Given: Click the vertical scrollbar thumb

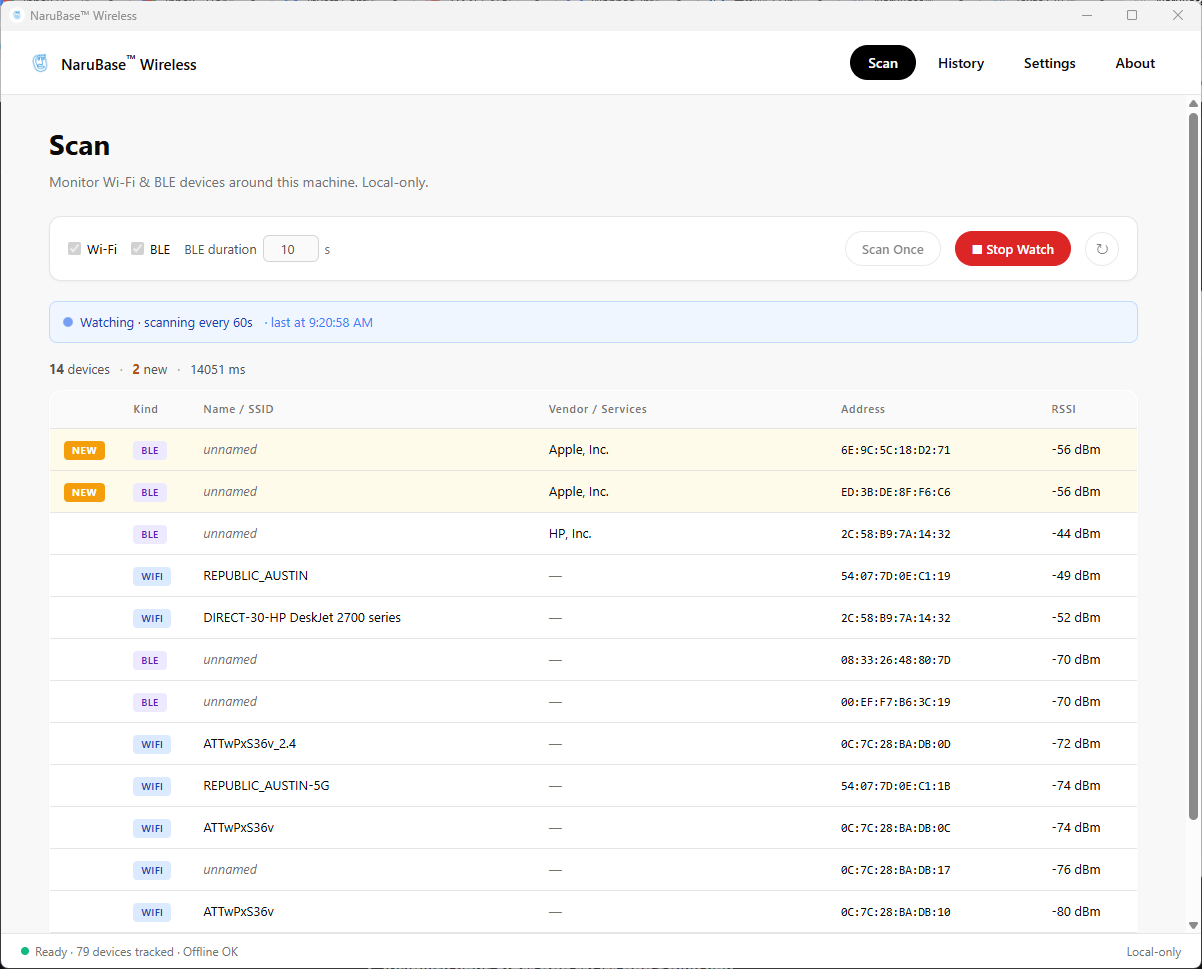Looking at the screenshot, I should (1193, 466).
